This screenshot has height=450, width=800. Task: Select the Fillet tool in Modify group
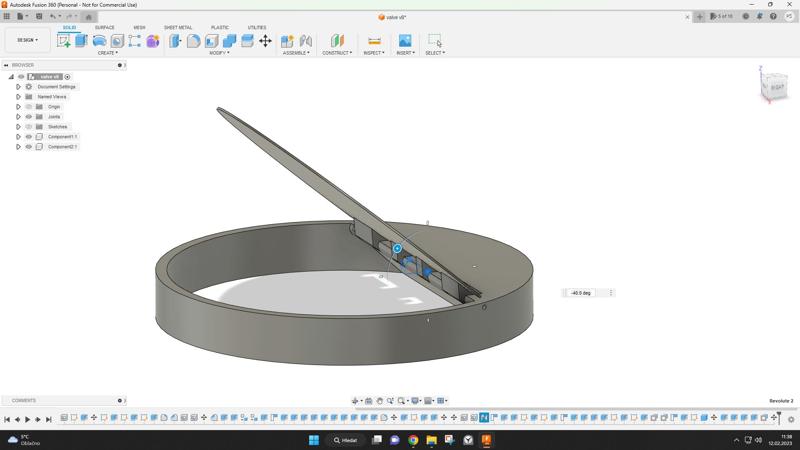tap(194, 41)
